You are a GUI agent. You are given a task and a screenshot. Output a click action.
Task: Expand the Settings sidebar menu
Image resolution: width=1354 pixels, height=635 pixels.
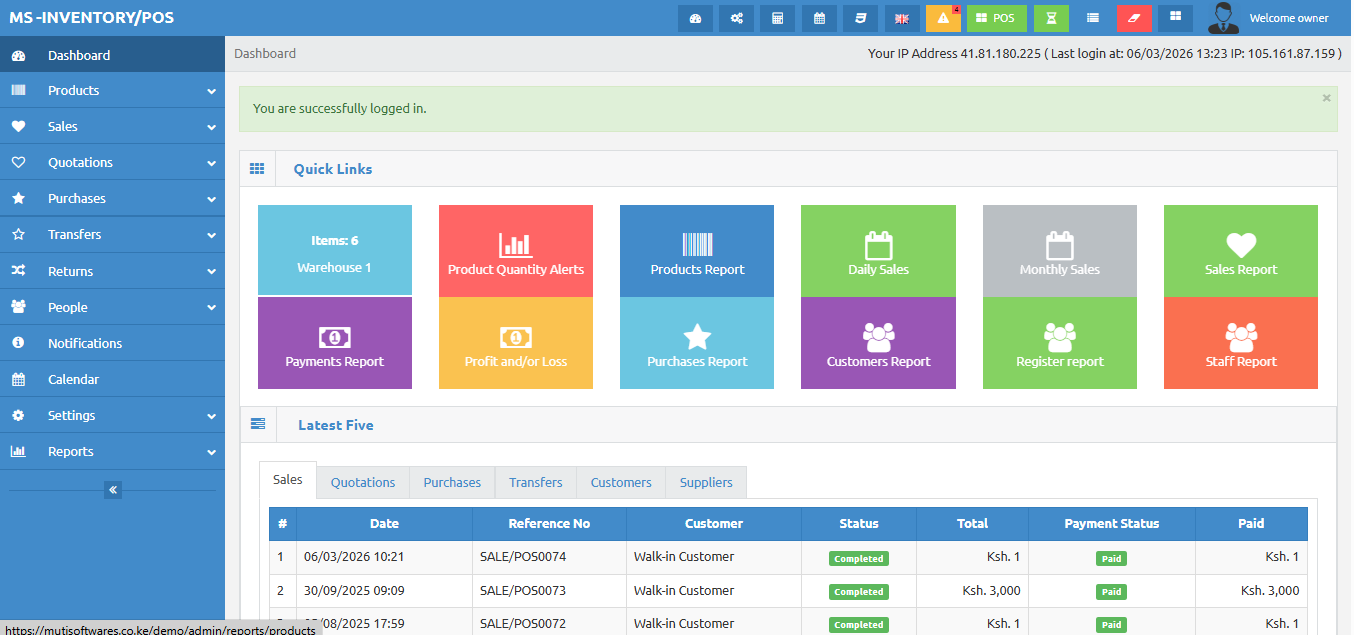coord(112,415)
